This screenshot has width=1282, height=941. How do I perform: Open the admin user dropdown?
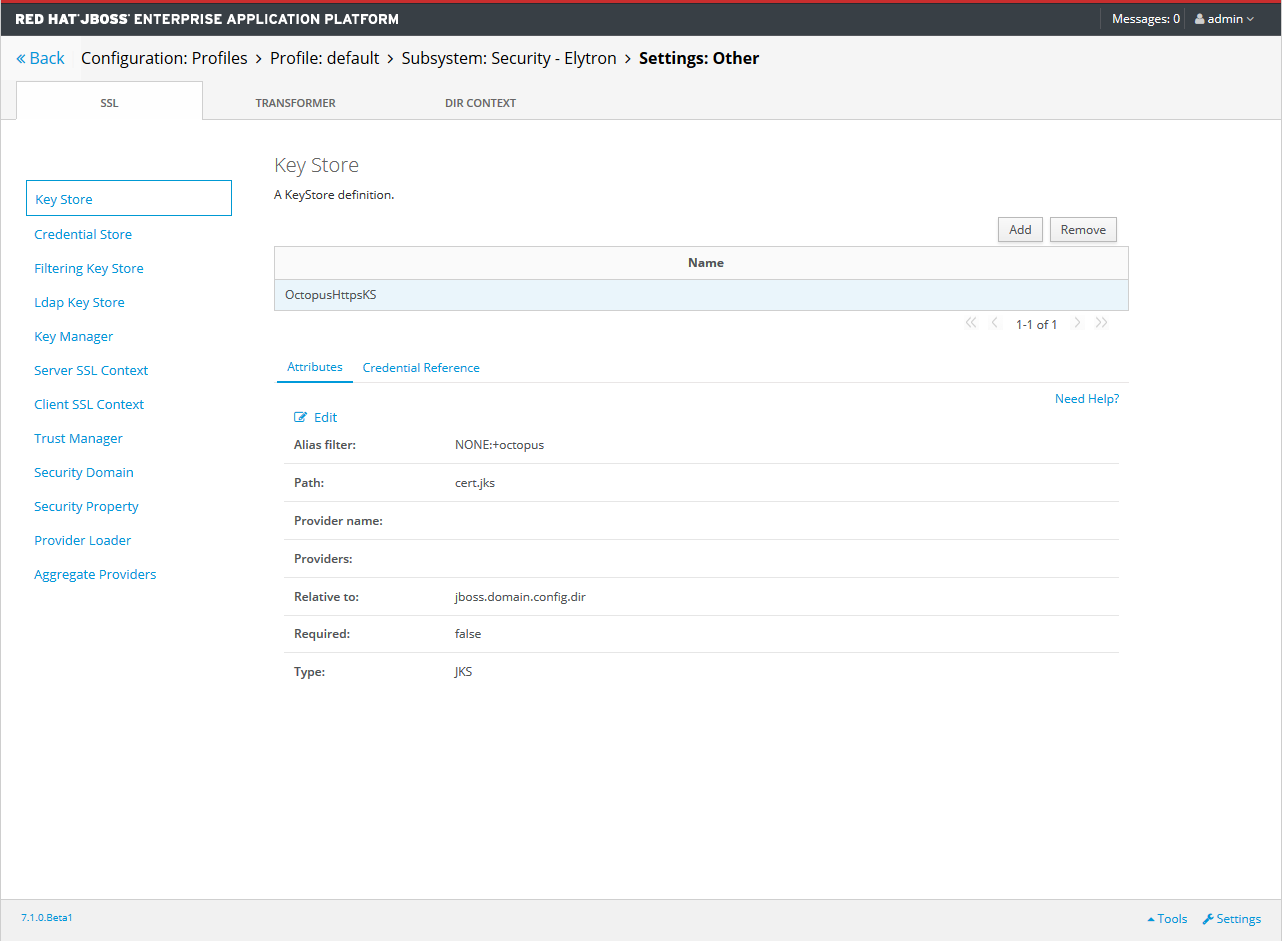pos(1224,19)
